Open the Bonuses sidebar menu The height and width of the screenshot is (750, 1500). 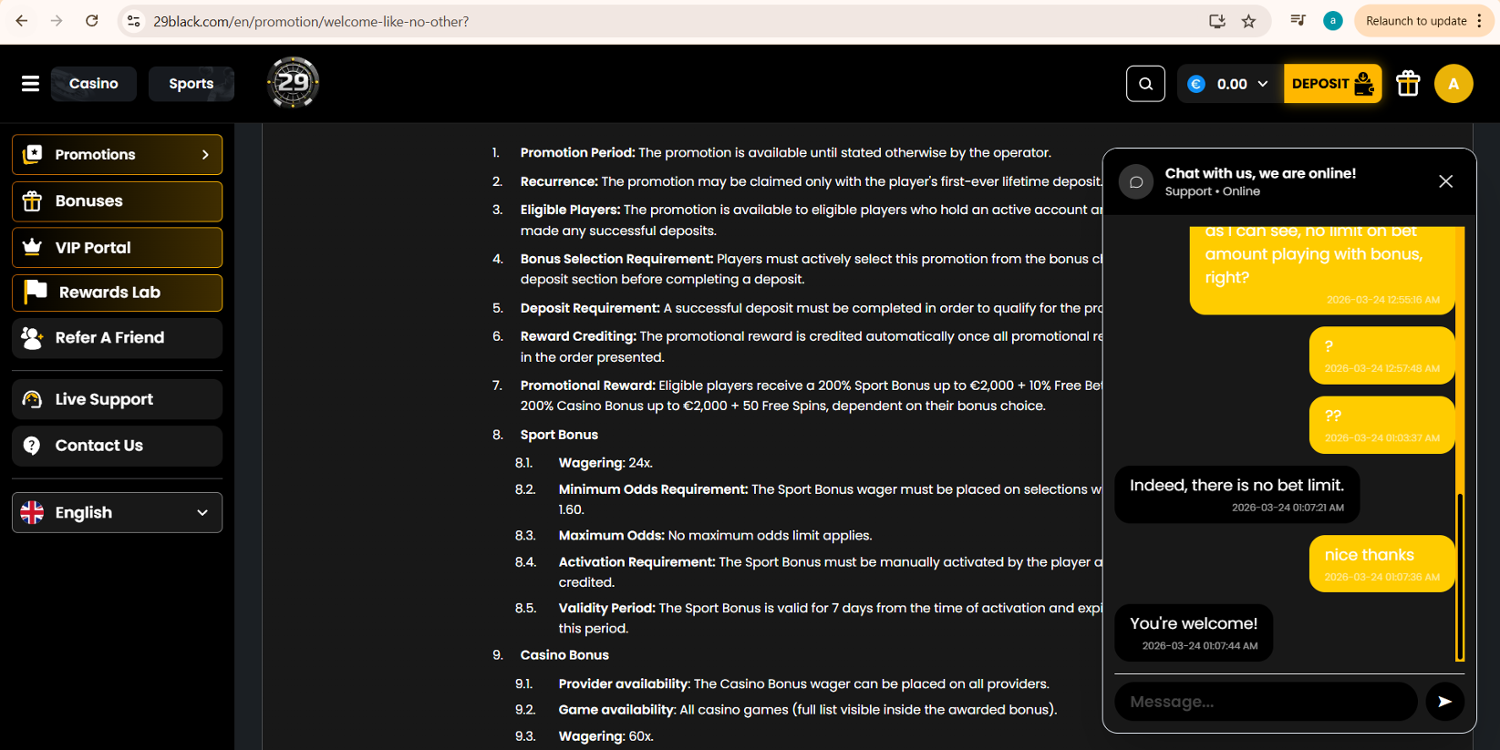[117, 201]
